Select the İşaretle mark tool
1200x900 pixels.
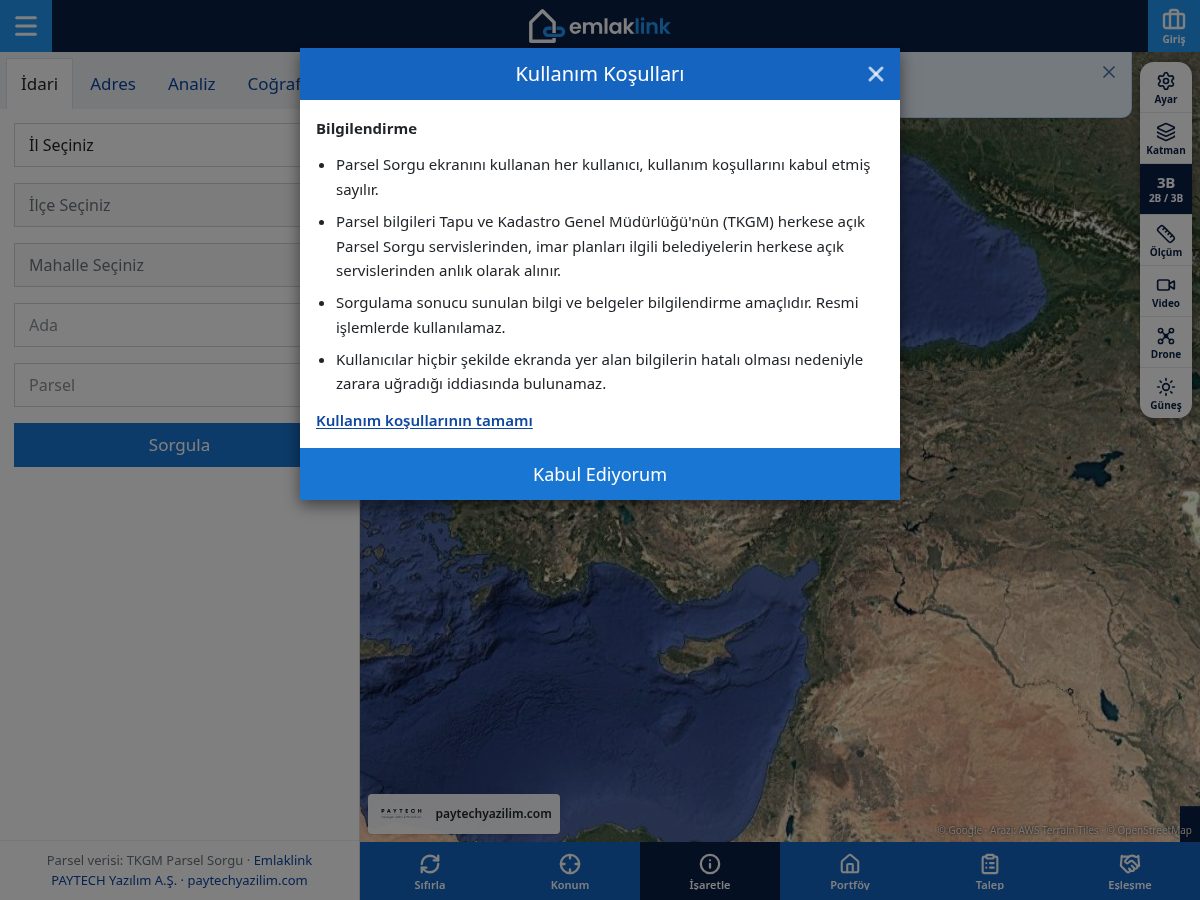pos(710,871)
